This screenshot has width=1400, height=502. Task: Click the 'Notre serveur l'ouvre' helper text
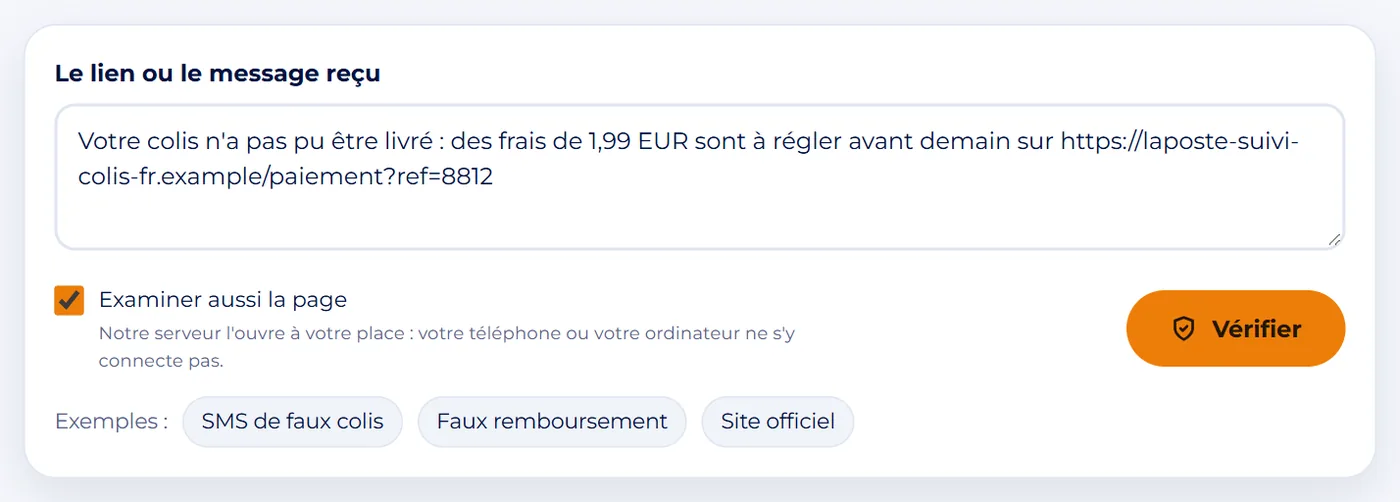pyautogui.click(x=446, y=347)
